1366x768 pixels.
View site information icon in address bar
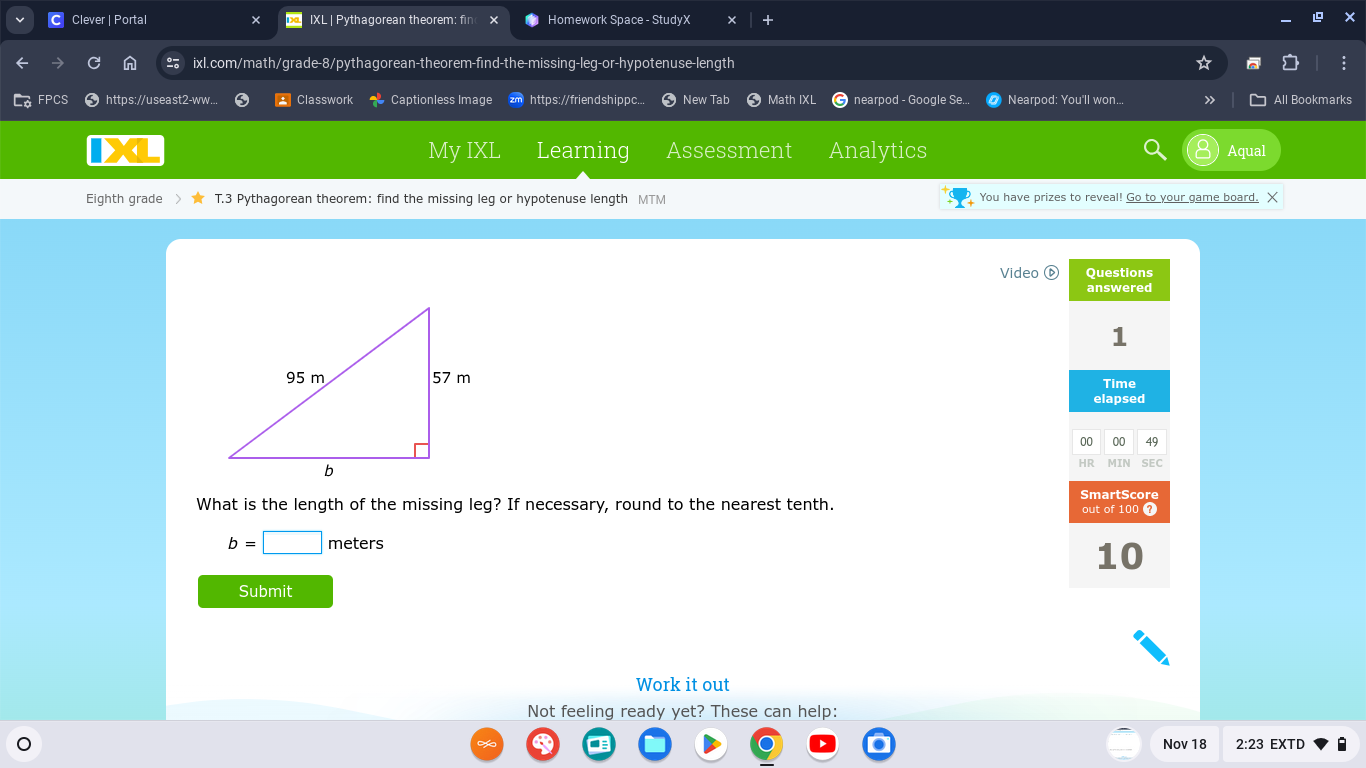click(173, 63)
